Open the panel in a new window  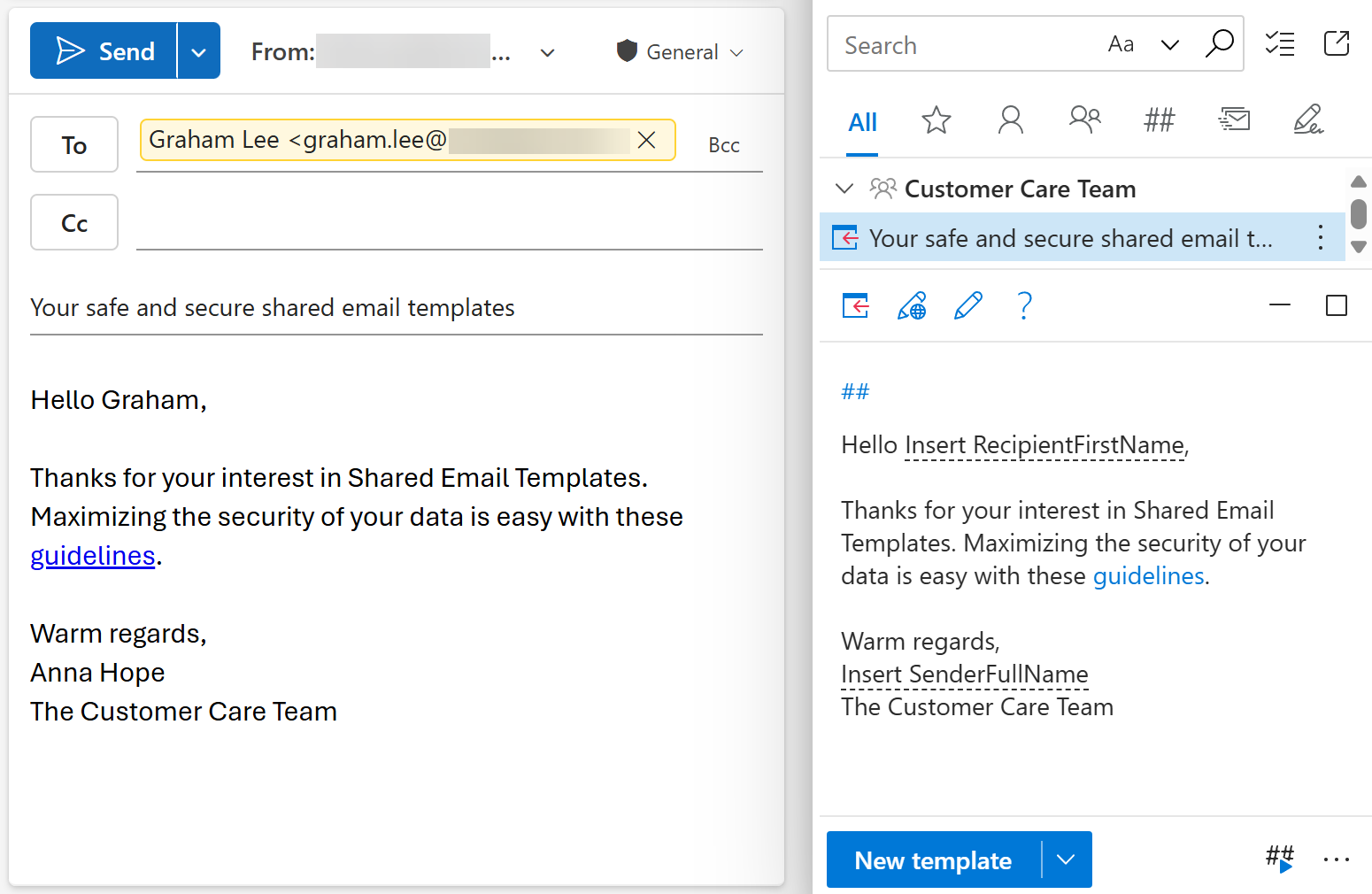pos(1337,42)
